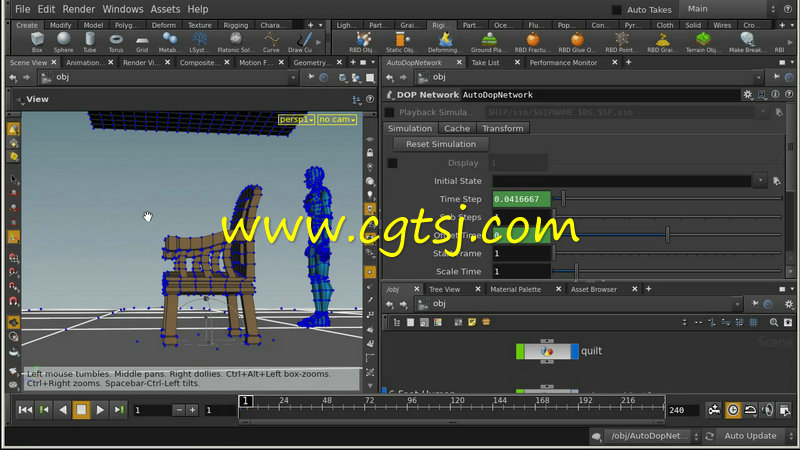Select the Curve shelf tool
The height and width of the screenshot is (450, 800).
pyautogui.click(x=271, y=42)
